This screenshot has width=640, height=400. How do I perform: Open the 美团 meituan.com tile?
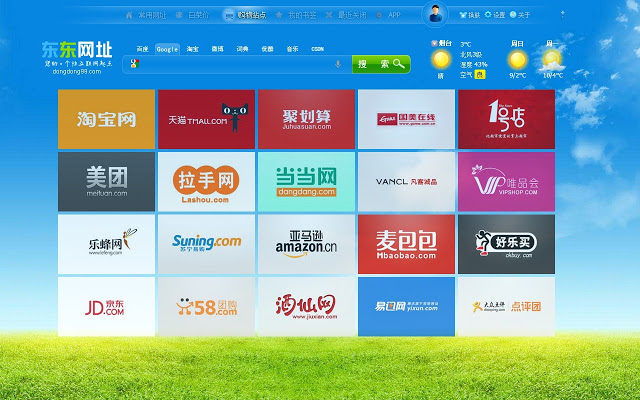point(107,182)
